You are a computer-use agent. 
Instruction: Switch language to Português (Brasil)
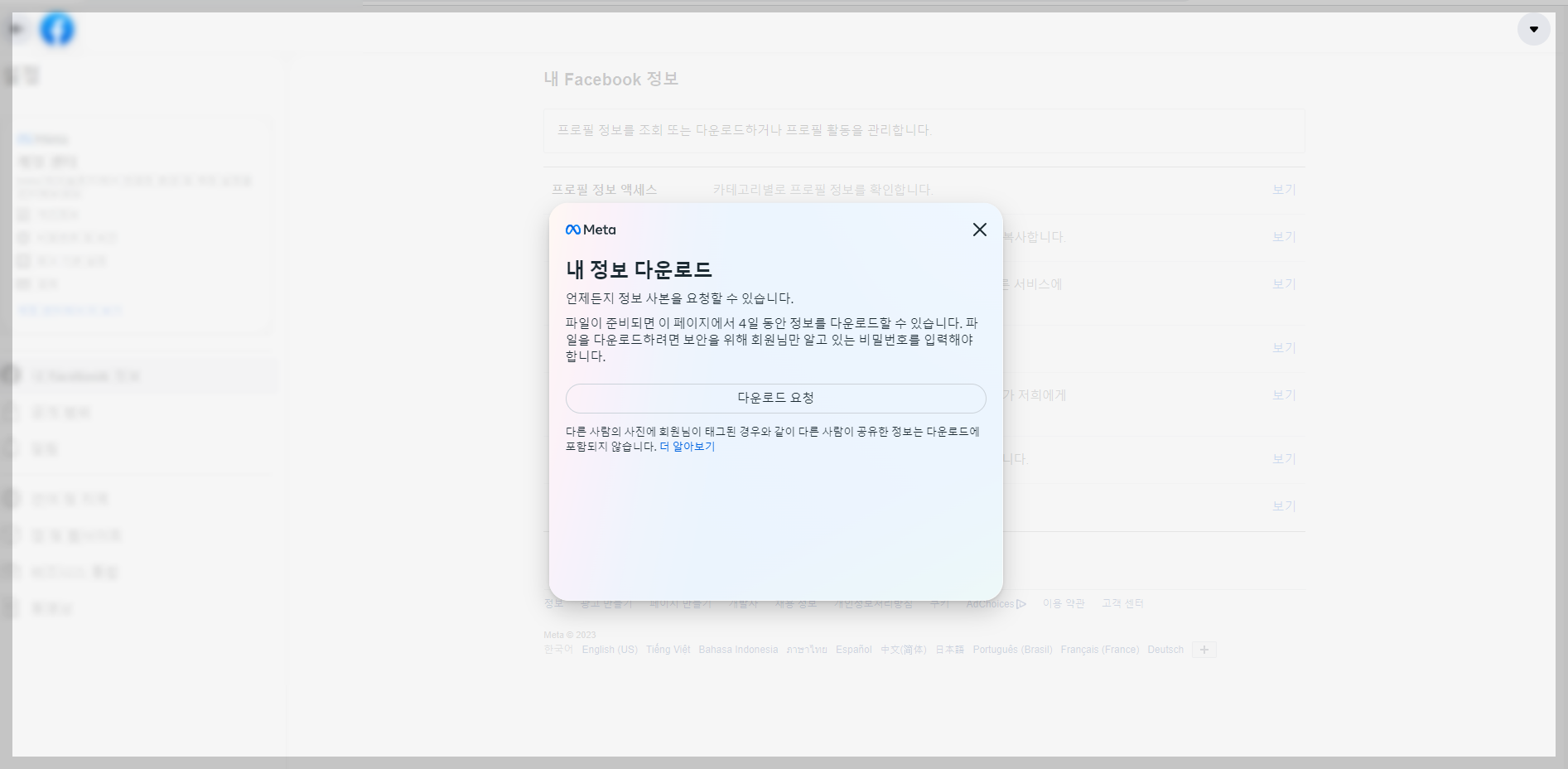coord(1012,650)
